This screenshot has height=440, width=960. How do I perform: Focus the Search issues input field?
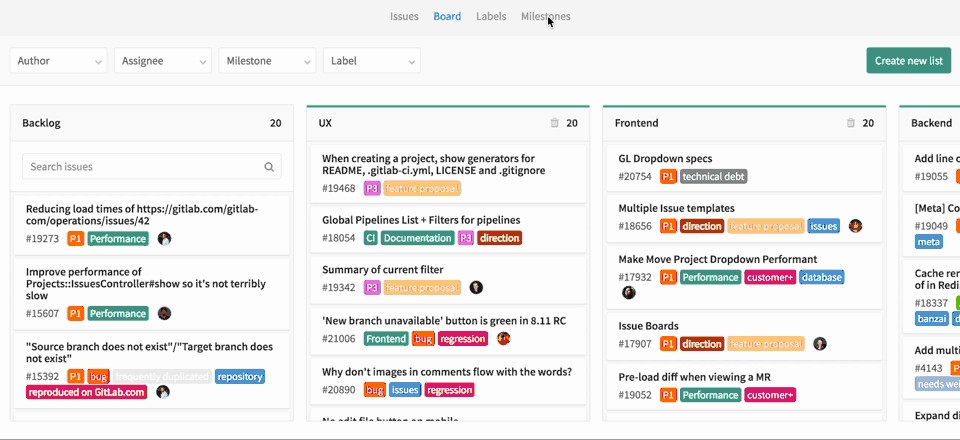coord(140,167)
